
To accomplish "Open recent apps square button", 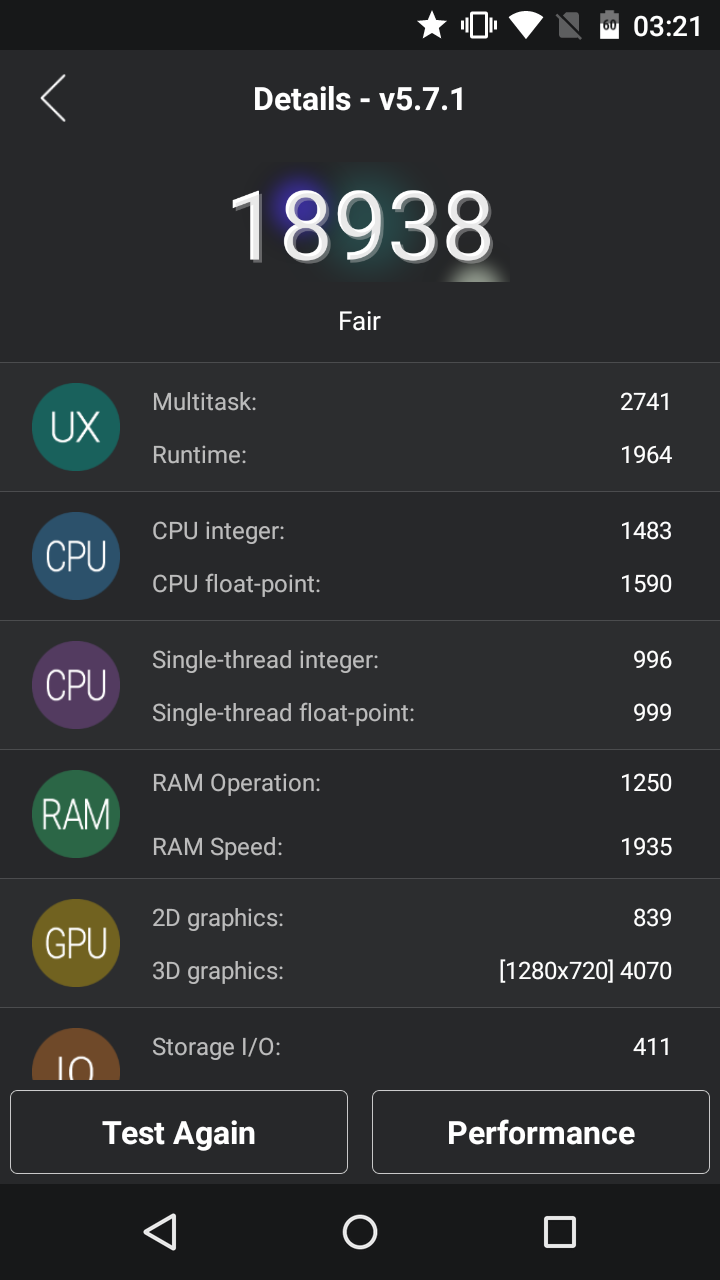I will tap(560, 1232).
